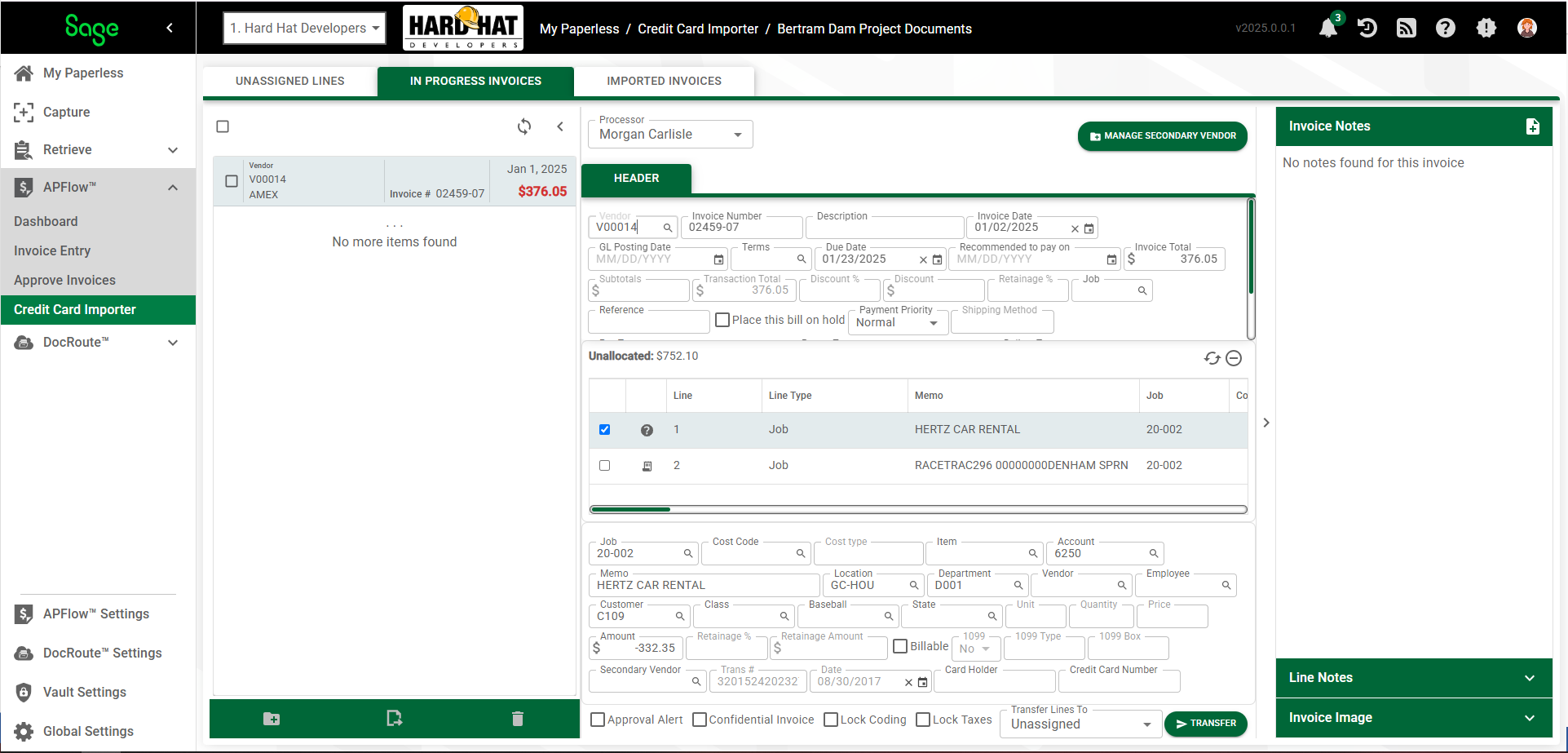This screenshot has width=1568, height=753.
Task: Search the Account lookup icon
Action: click(1154, 553)
